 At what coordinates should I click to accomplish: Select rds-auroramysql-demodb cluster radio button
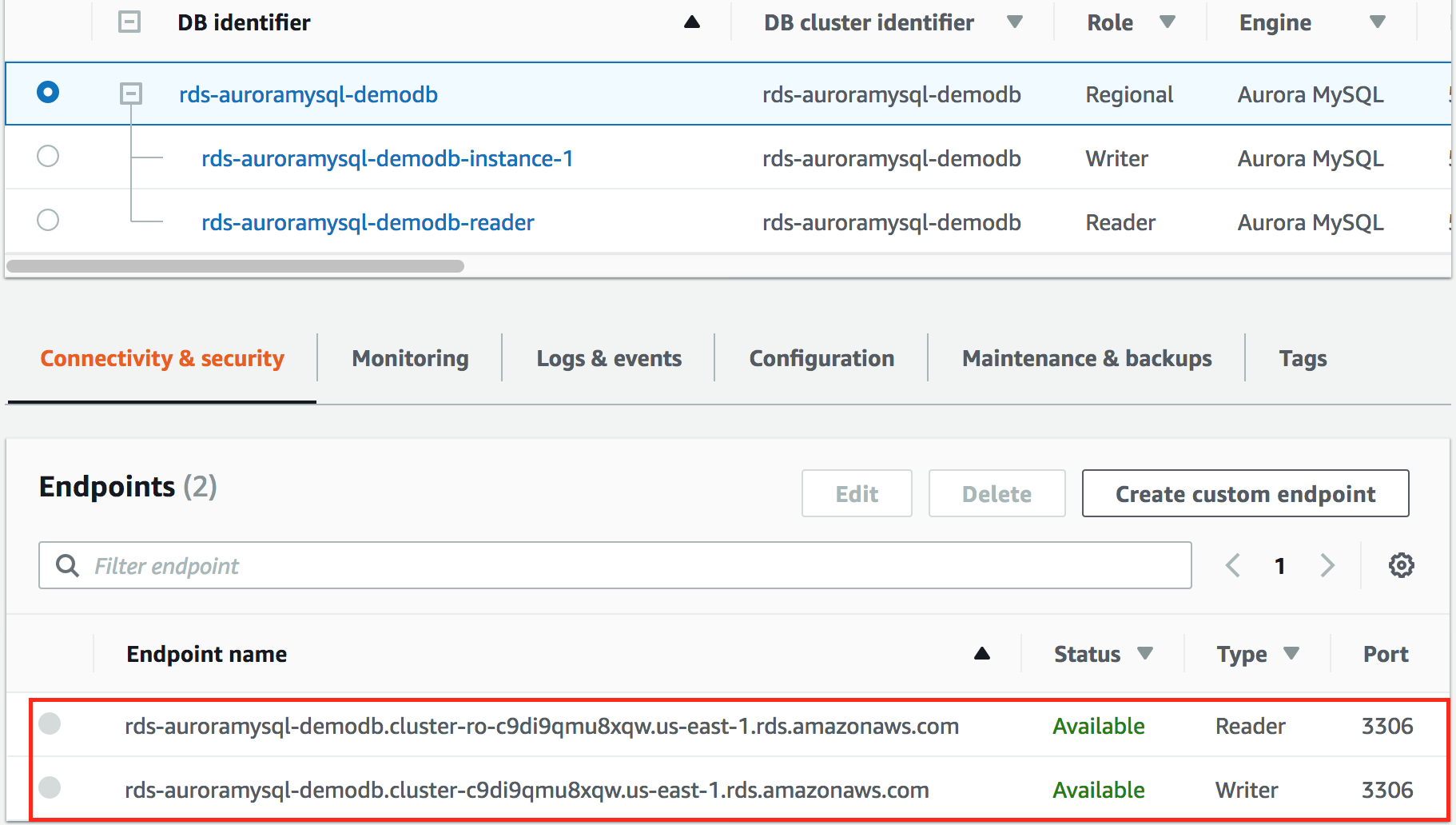click(x=48, y=92)
